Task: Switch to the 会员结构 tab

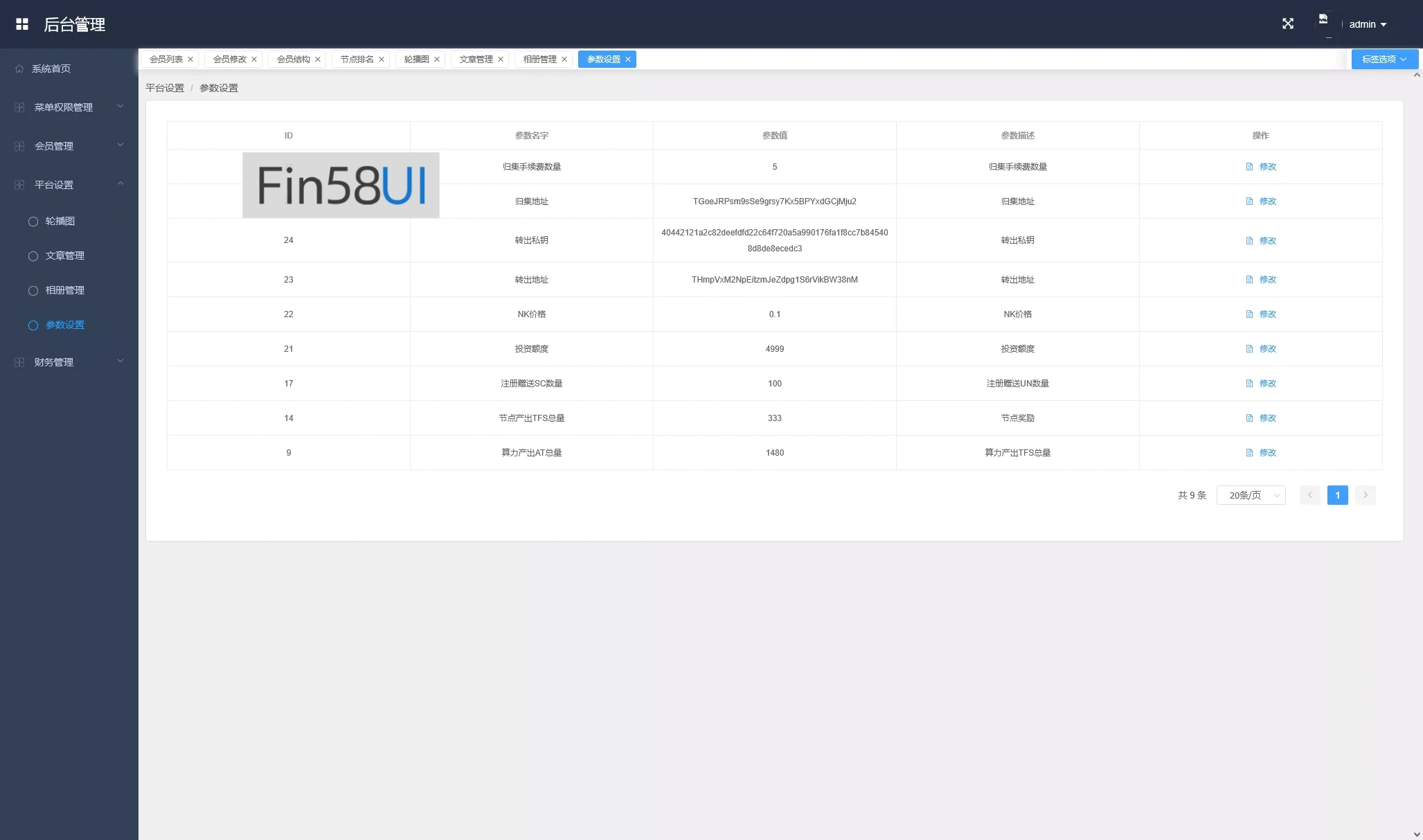Action: (293, 60)
